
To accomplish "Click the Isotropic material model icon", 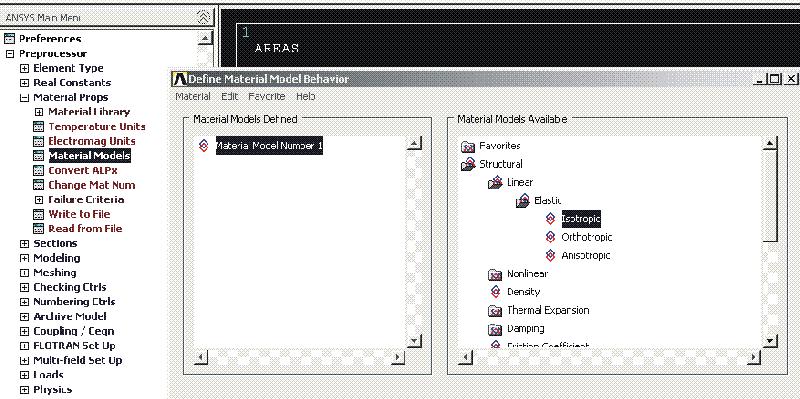I will [x=550, y=219].
